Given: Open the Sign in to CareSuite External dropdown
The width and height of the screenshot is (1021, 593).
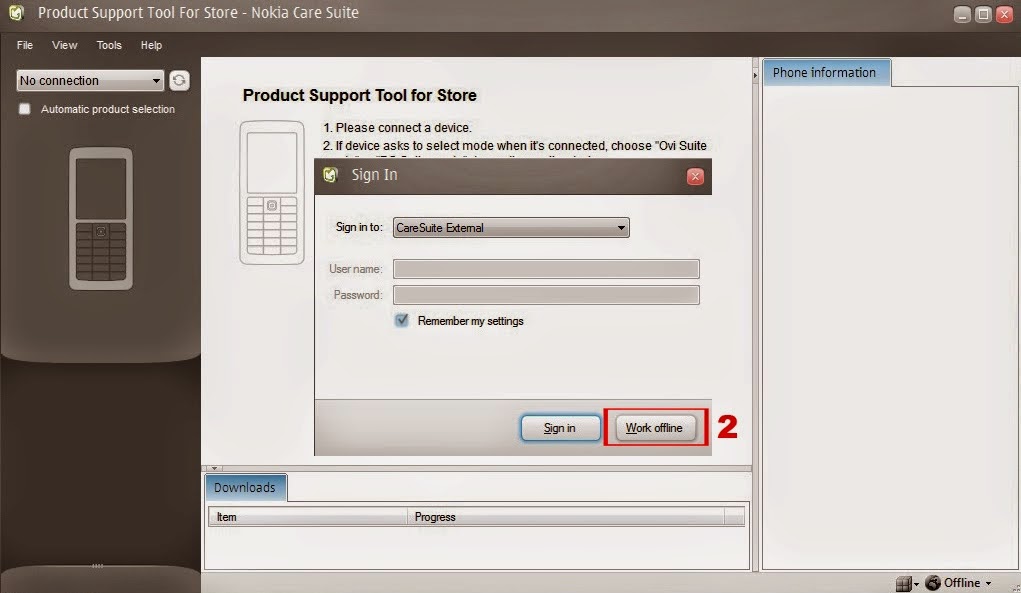Looking at the screenshot, I should point(511,228).
